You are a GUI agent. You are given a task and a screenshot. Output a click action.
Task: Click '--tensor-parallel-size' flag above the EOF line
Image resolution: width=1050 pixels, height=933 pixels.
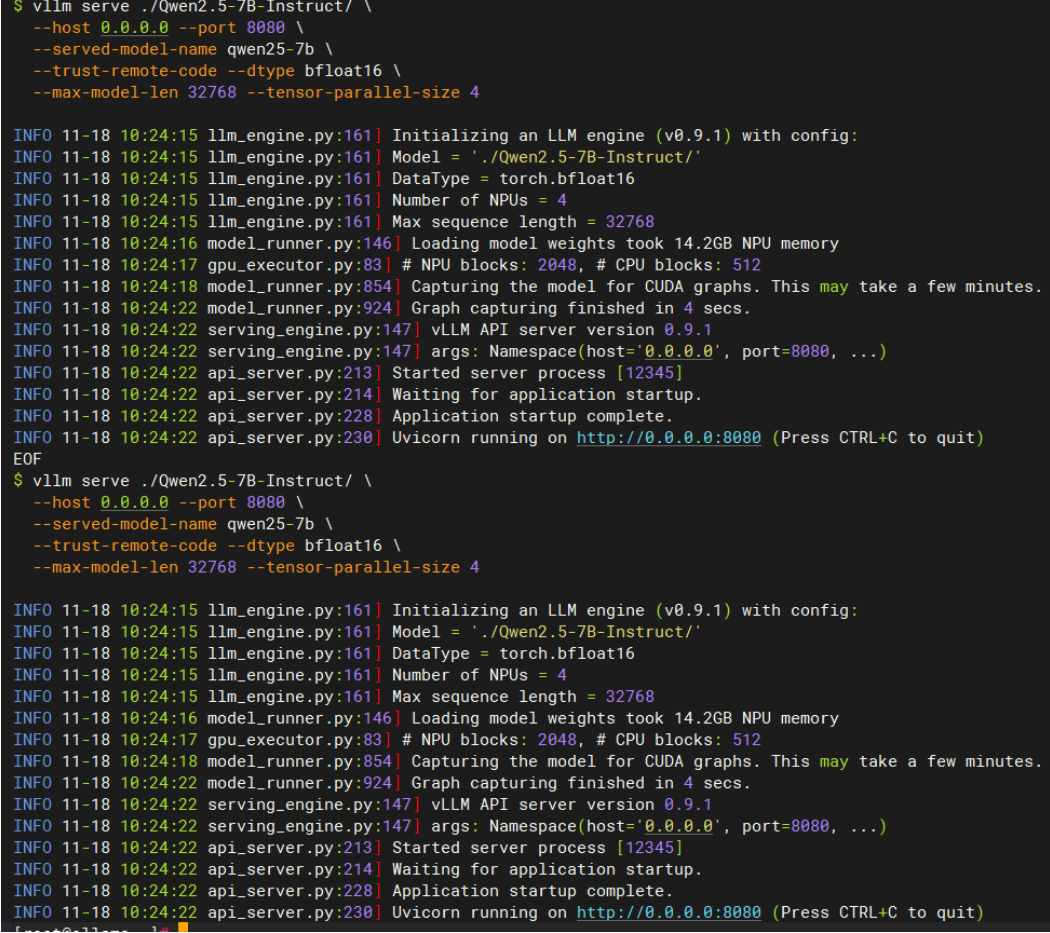(354, 92)
